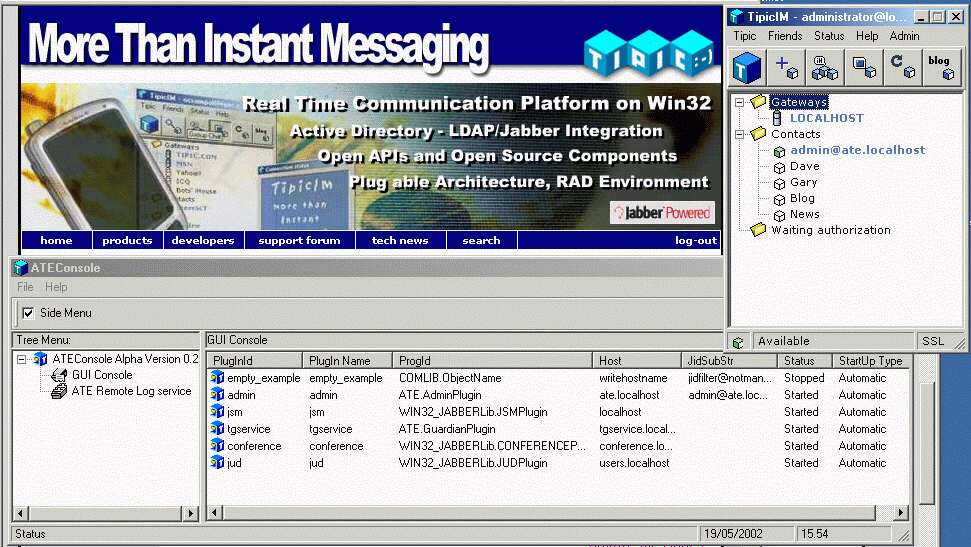
Task: Click the ATEConsole Alpha Version root icon
Action: coord(41,359)
